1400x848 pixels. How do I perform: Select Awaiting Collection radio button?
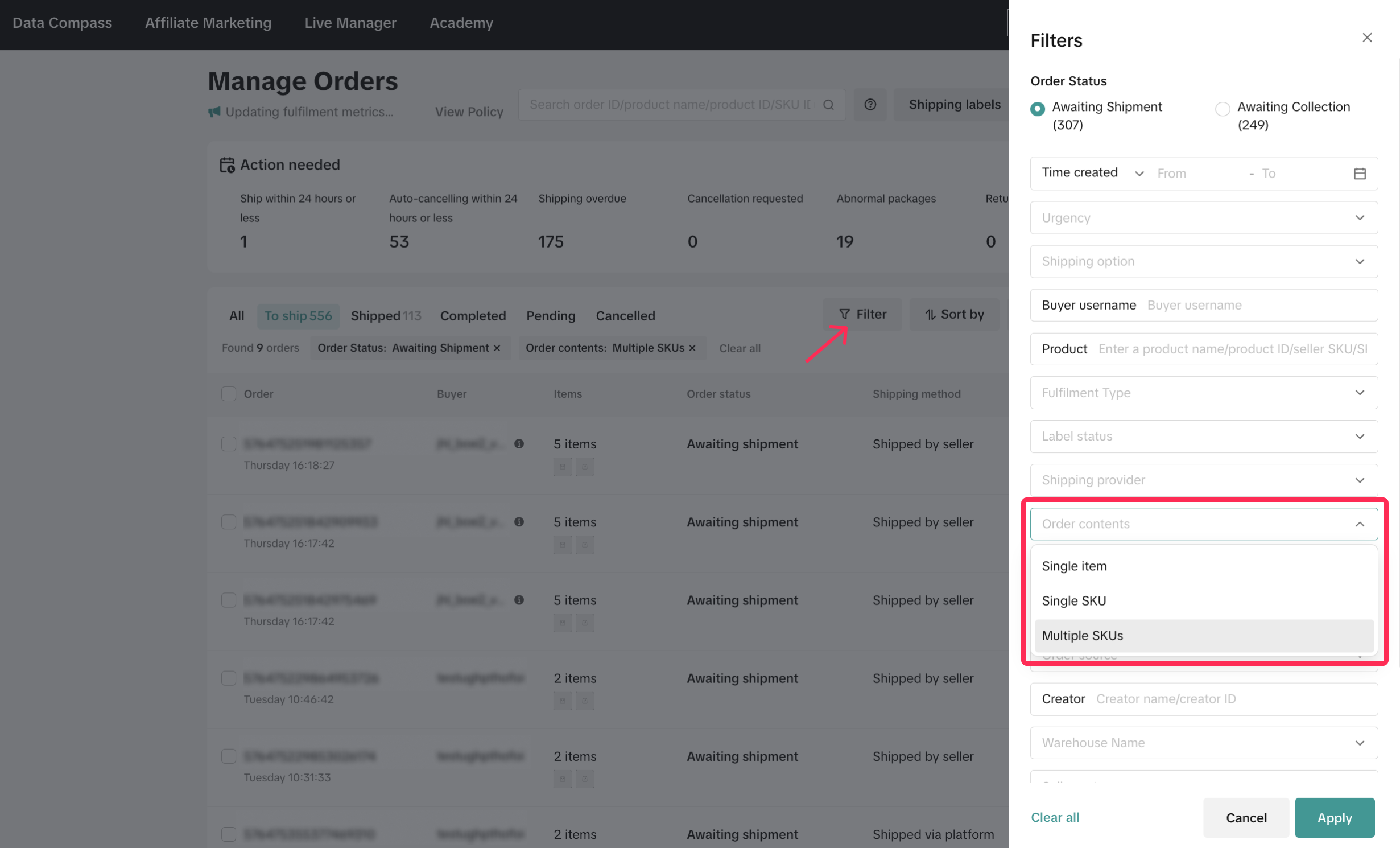[x=1222, y=109]
